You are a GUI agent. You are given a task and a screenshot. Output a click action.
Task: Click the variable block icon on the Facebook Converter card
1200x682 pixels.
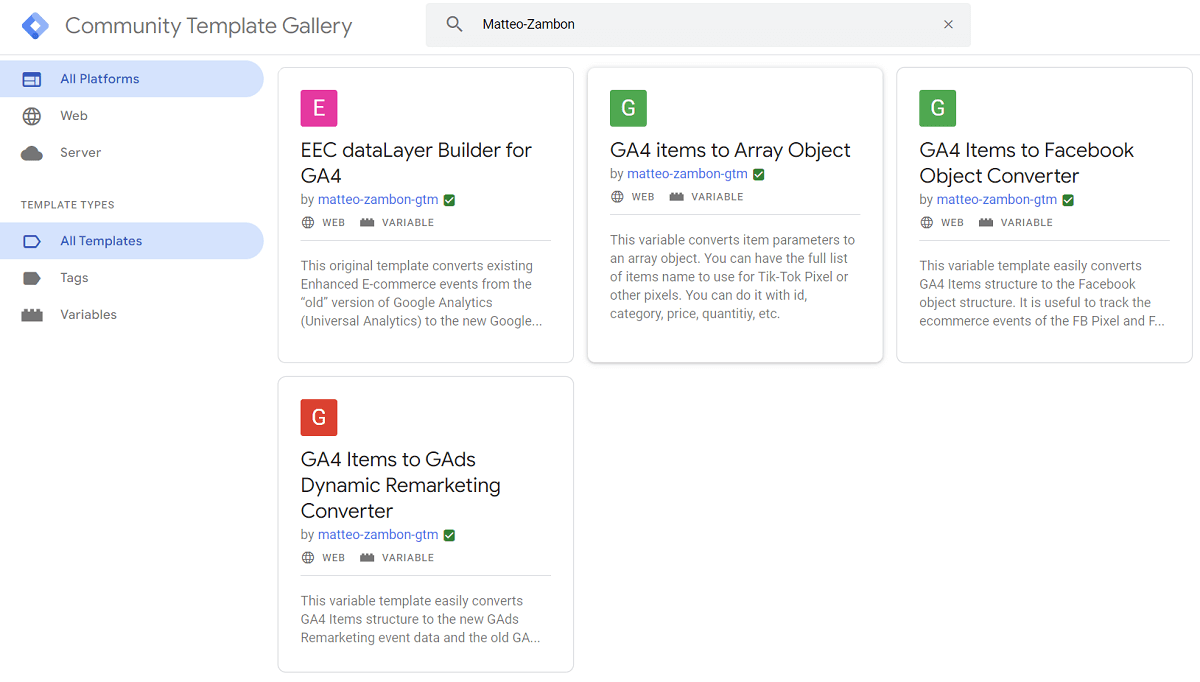click(x=986, y=223)
